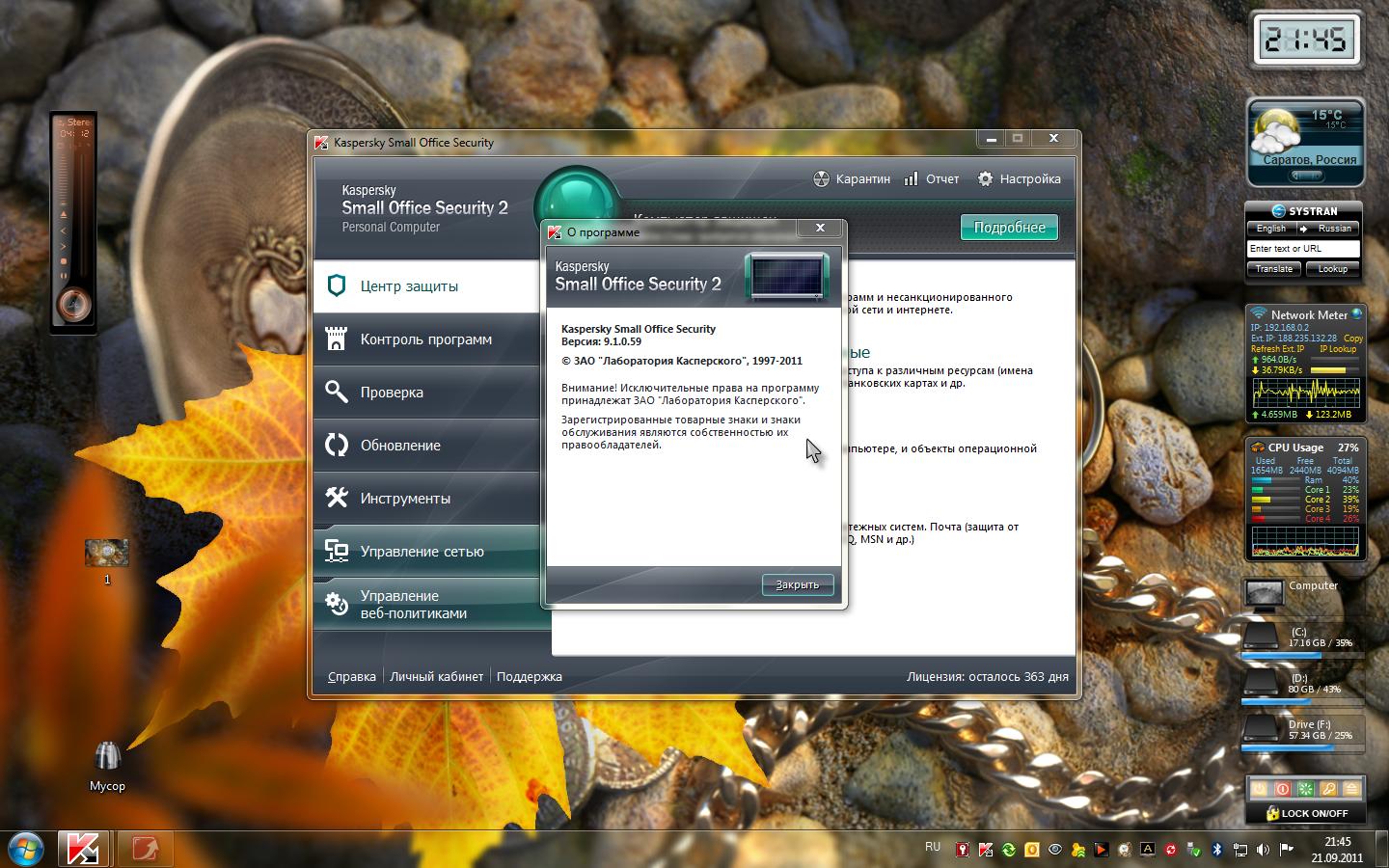Open the Центр защиты section
This screenshot has width=1389, height=868.
(x=426, y=286)
